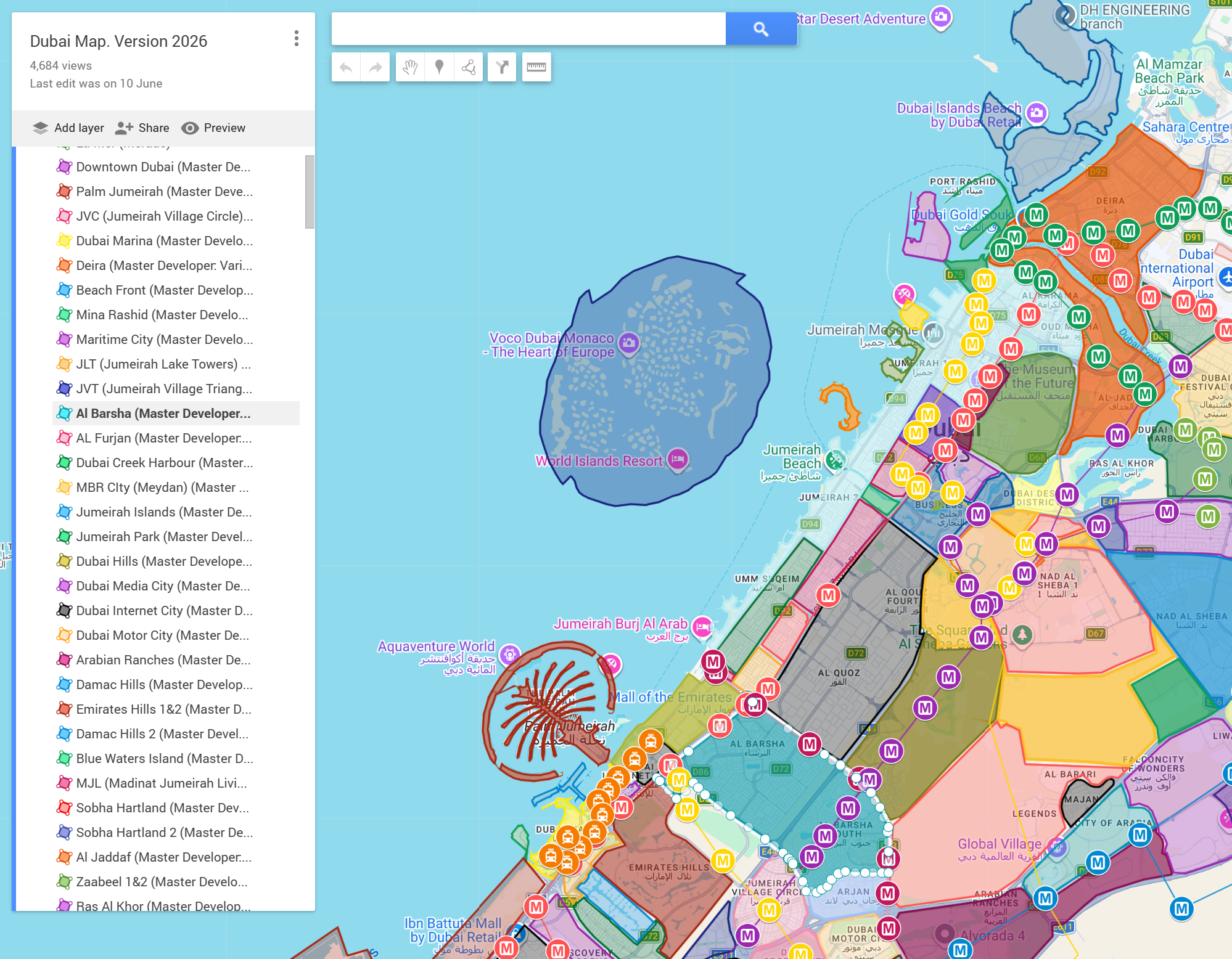Click the Jumeirah Burj Al Arab hotel pin
Screen dimensions: 1232x959
pos(702,627)
